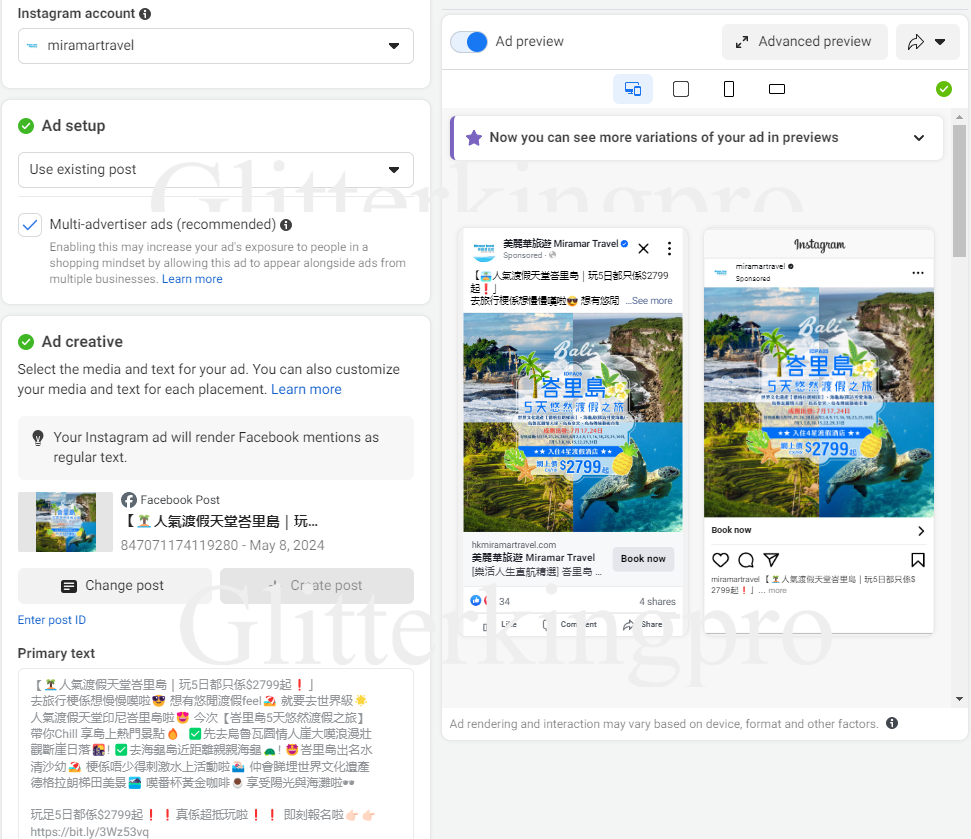Click the Instagram heart like icon

[720, 560]
